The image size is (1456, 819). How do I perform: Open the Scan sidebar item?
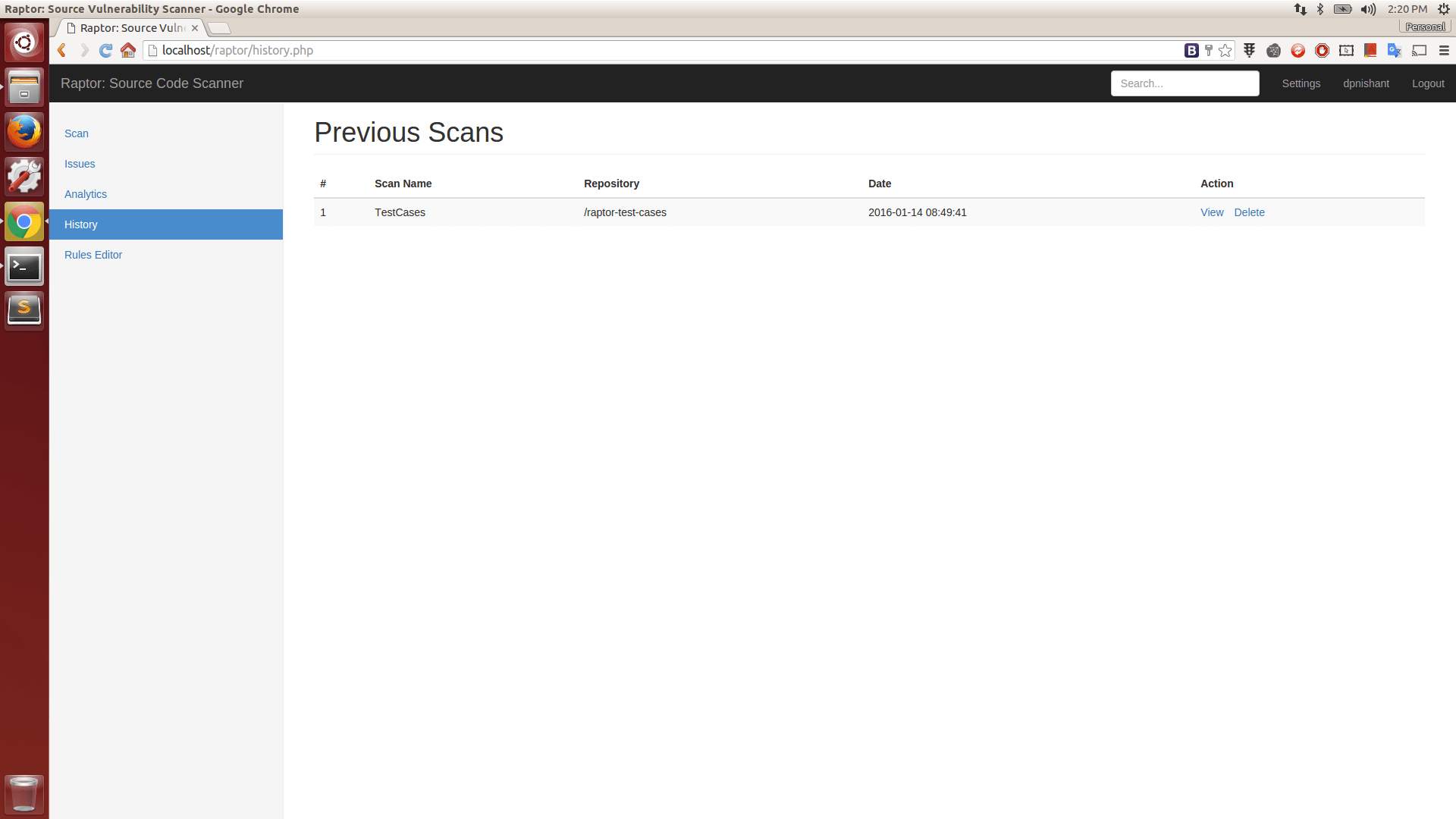click(77, 133)
